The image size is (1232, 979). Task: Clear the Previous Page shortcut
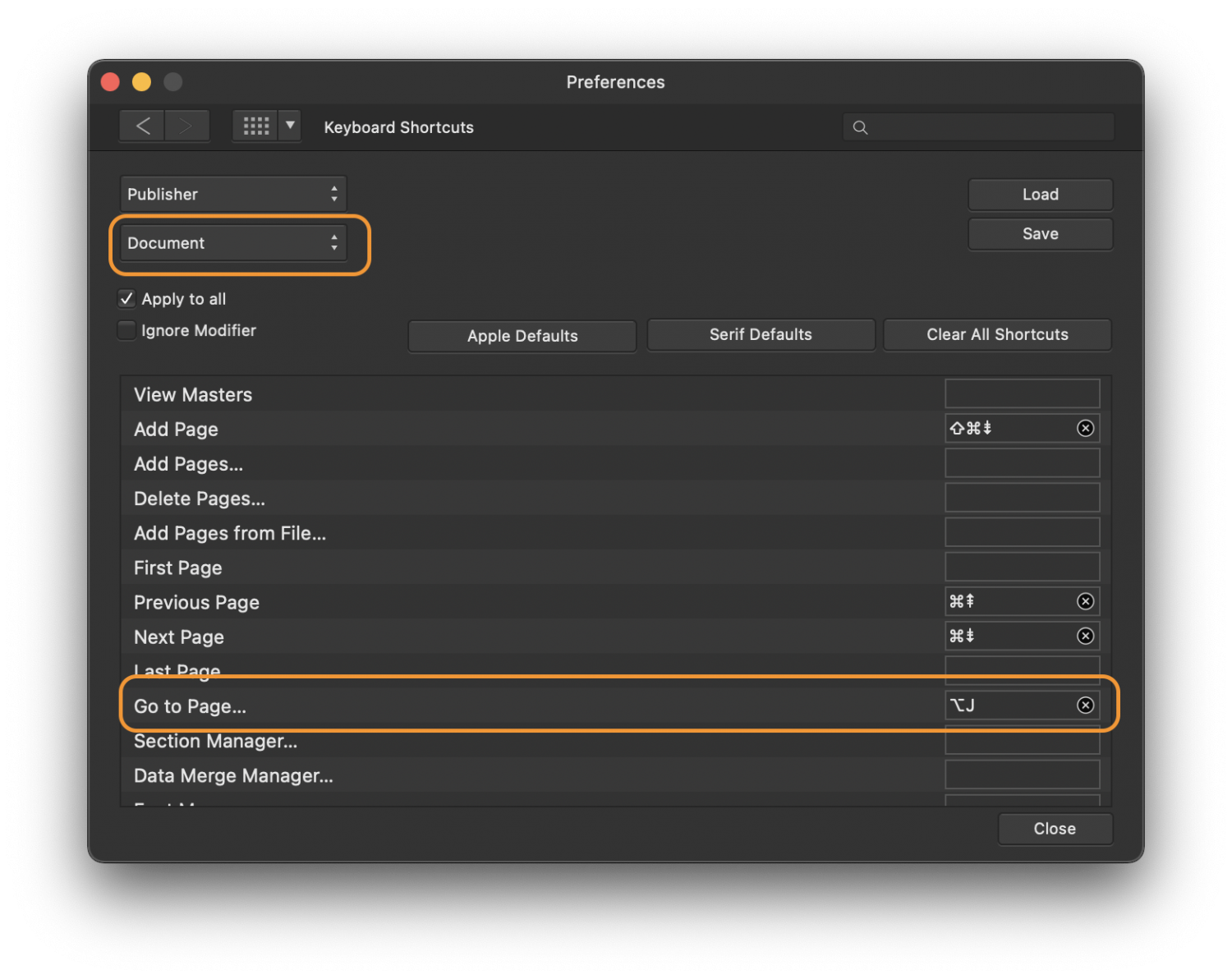1085,602
